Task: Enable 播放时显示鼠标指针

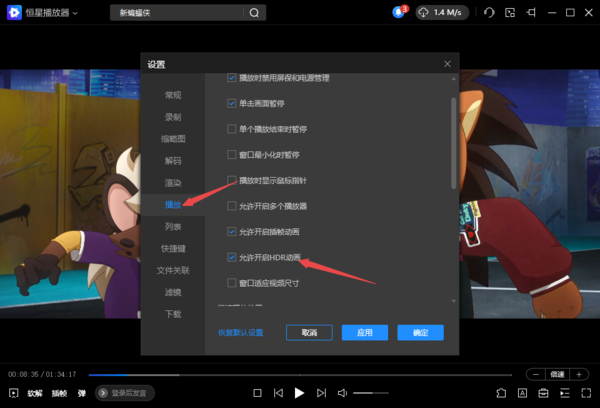Action: 232,180
